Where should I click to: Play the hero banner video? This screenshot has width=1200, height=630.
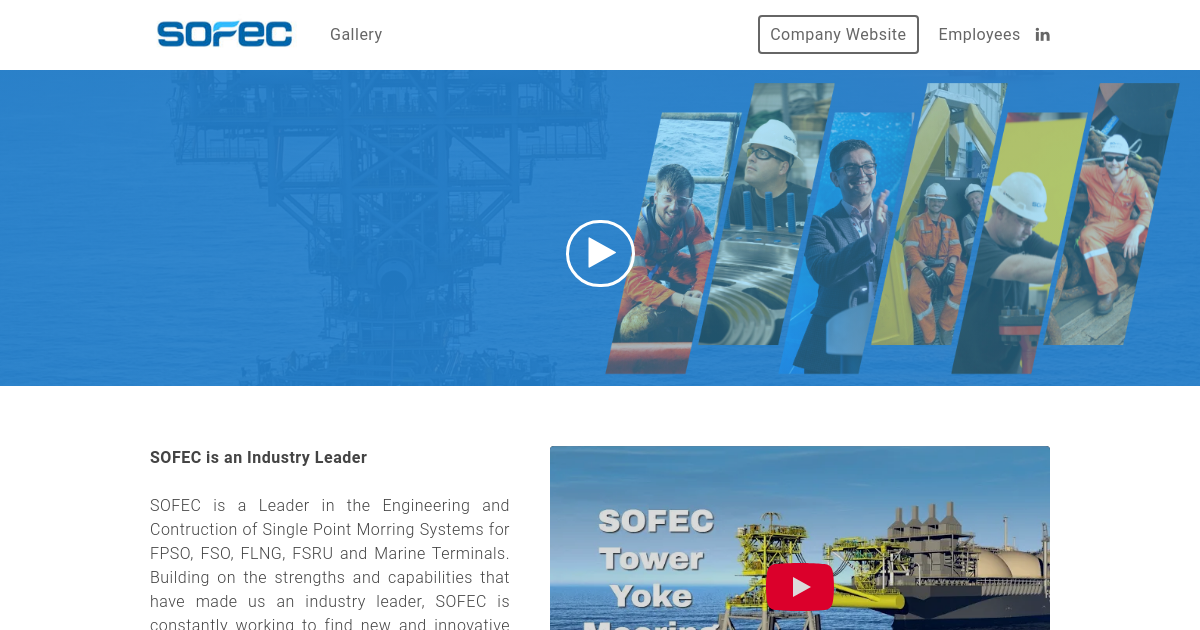point(600,253)
